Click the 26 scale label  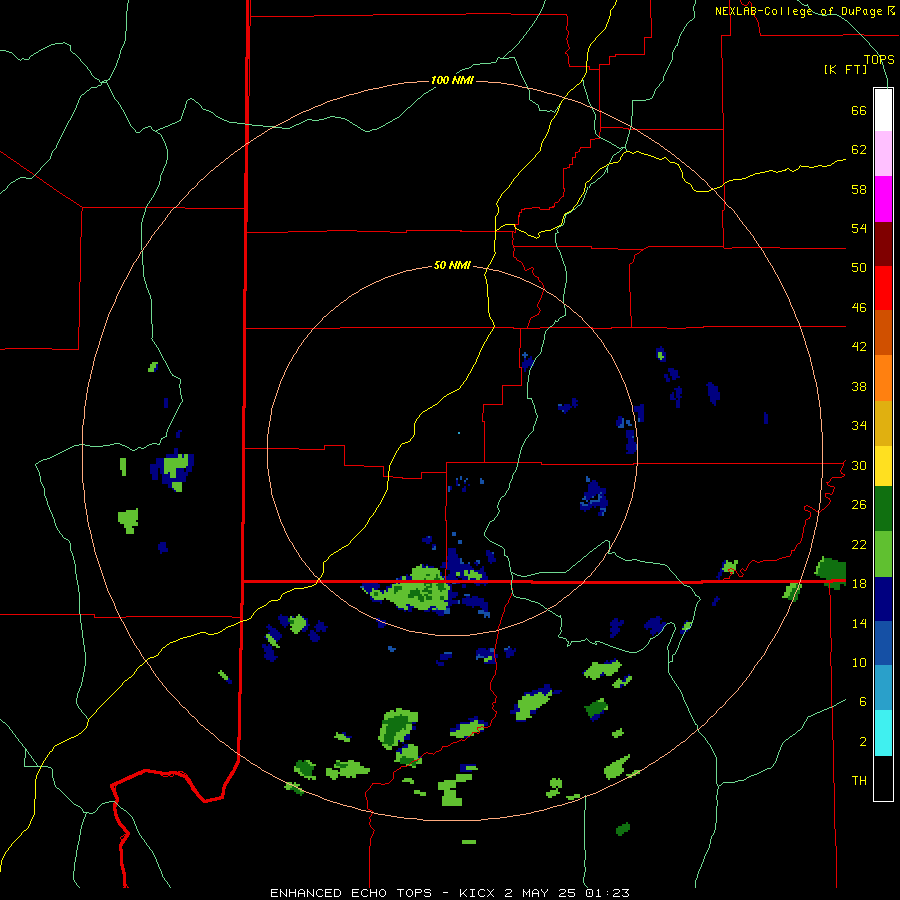[859, 505]
